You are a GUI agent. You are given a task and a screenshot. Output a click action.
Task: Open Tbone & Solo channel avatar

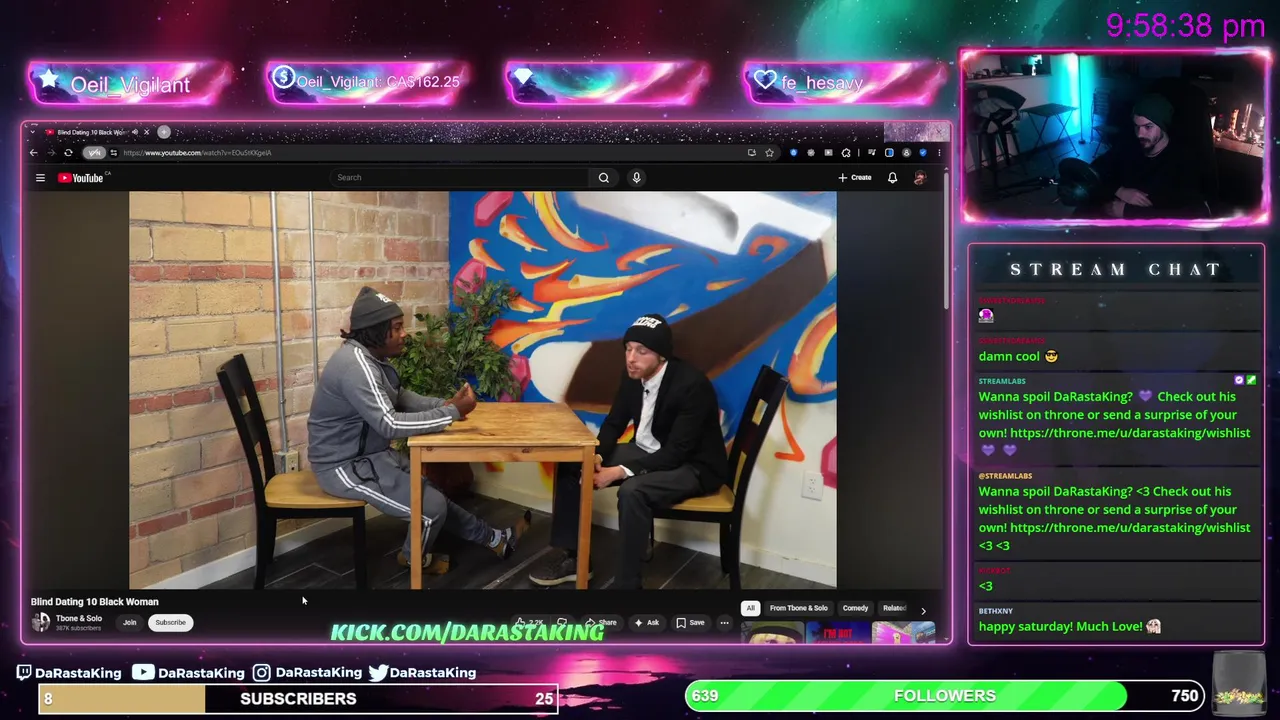[41, 622]
